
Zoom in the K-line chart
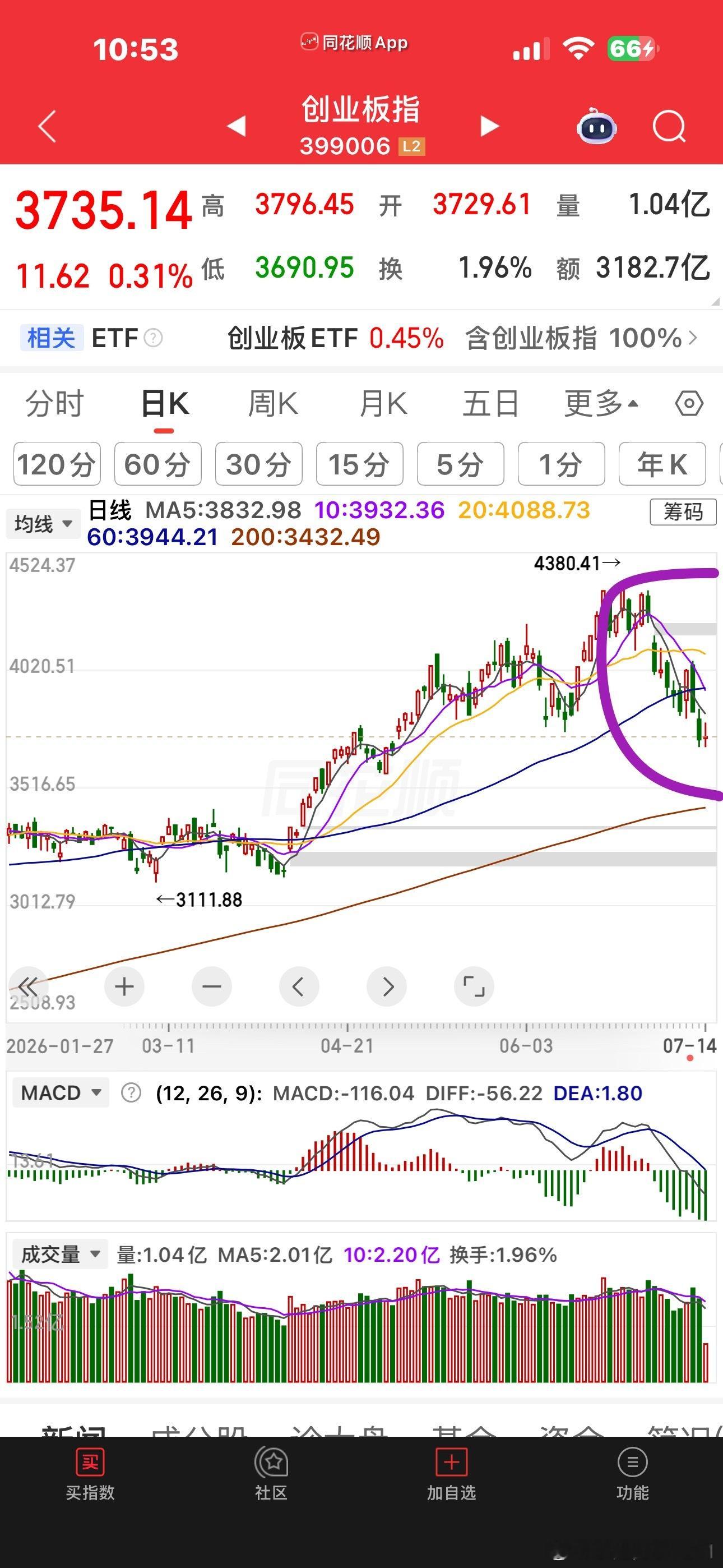(124, 985)
